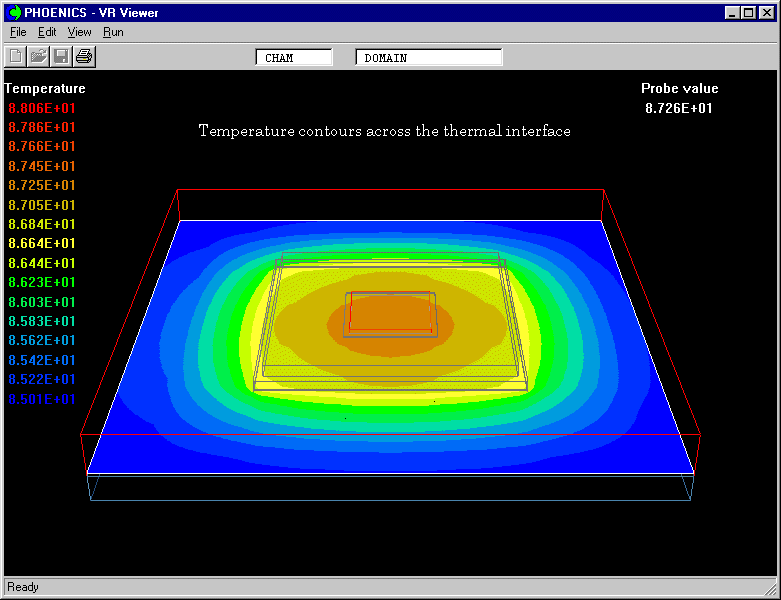Click the Open folder toolbar icon

(x=38, y=56)
